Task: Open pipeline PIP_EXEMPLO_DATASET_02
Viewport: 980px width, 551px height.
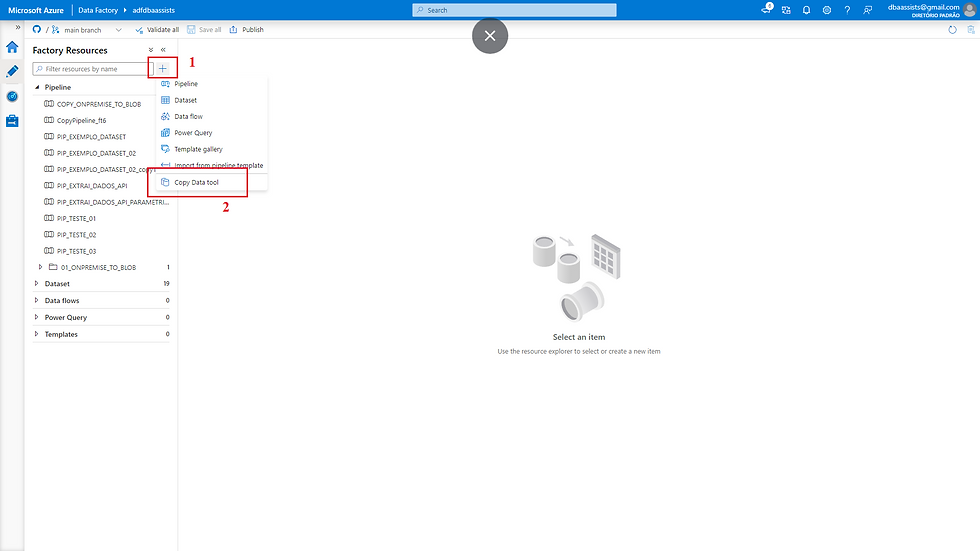Action: 98,153
